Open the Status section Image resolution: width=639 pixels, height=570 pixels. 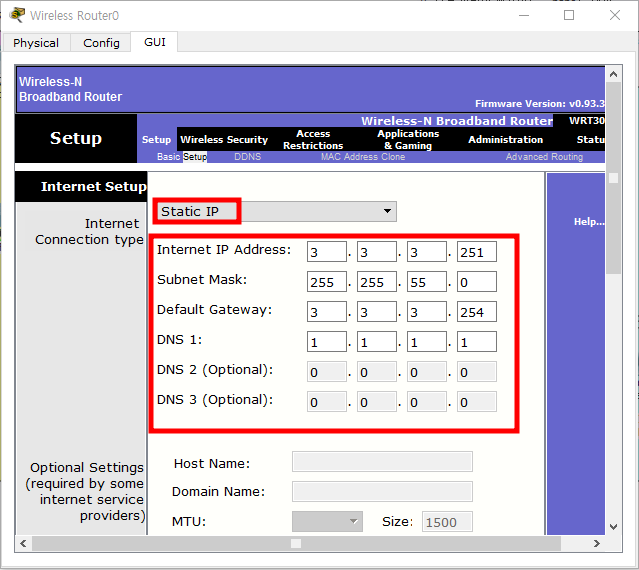591,139
